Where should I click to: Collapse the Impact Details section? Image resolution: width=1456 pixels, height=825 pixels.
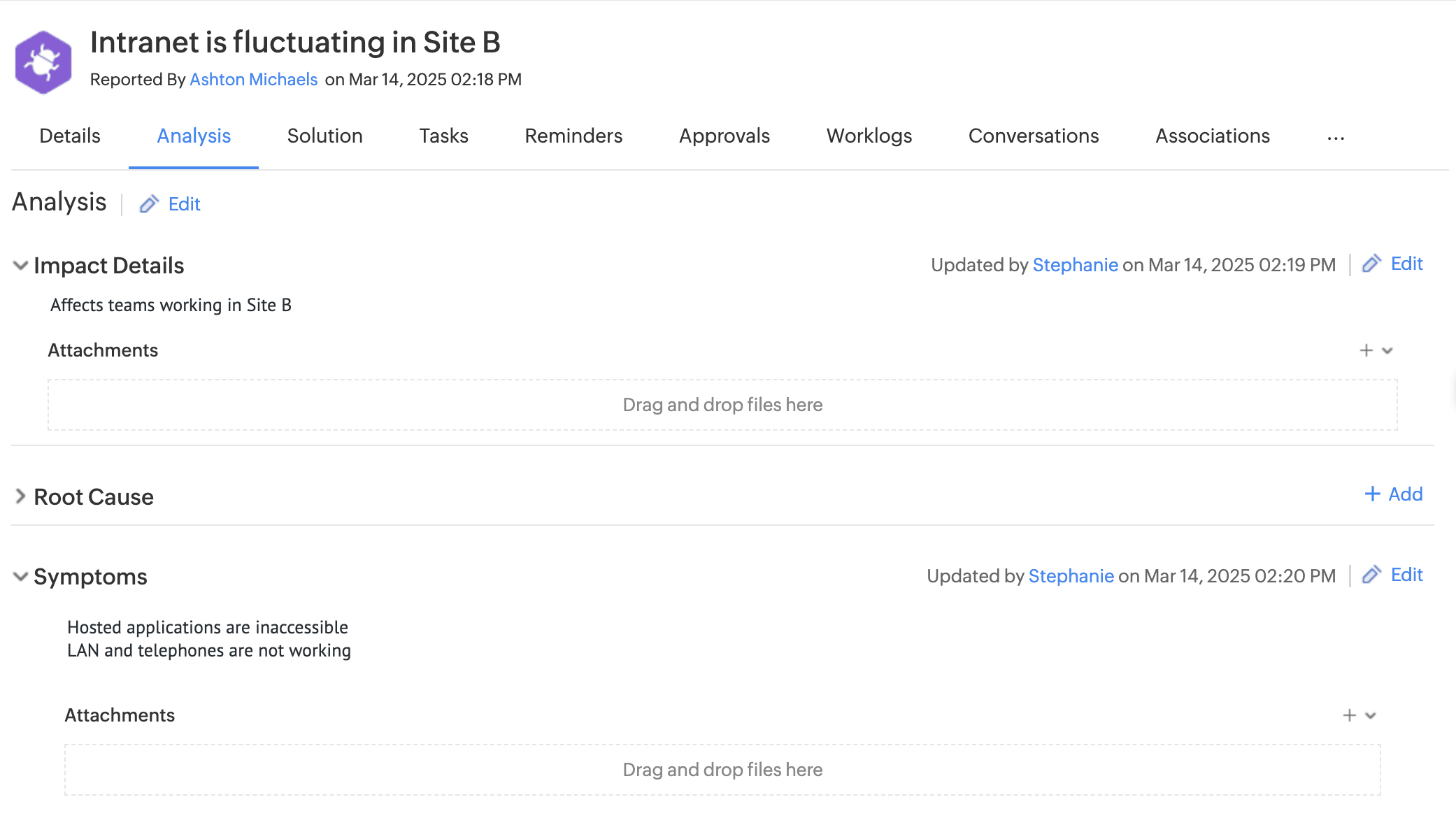point(21,266)
